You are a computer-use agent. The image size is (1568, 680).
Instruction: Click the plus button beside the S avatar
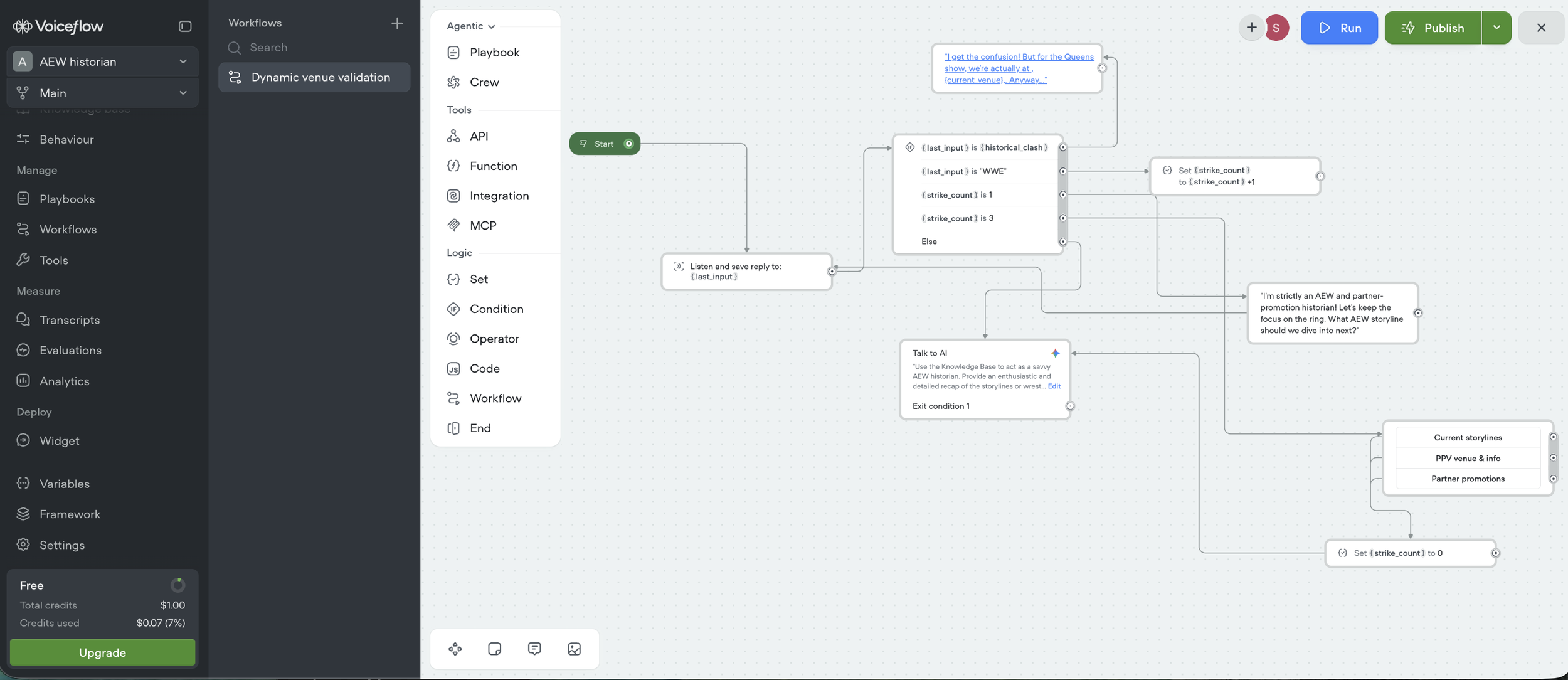(x=1251, y=28)
